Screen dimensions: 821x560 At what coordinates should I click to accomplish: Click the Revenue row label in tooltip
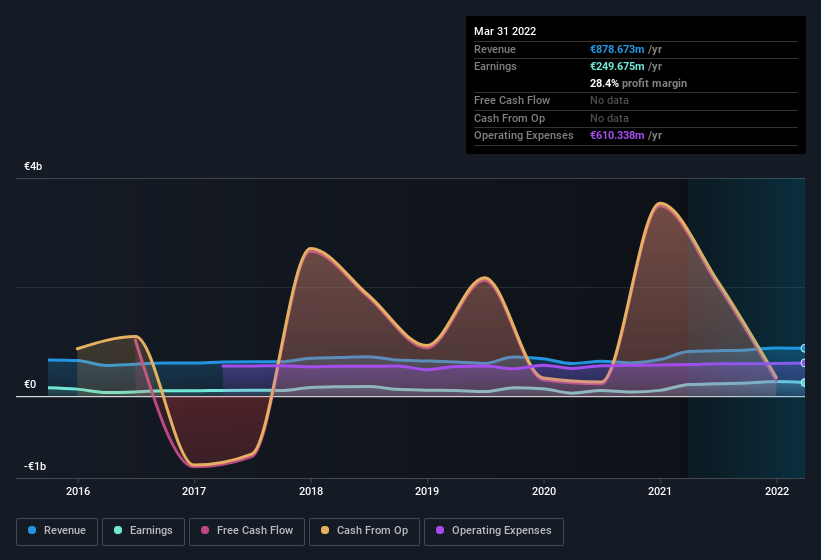tap(494, 49)
